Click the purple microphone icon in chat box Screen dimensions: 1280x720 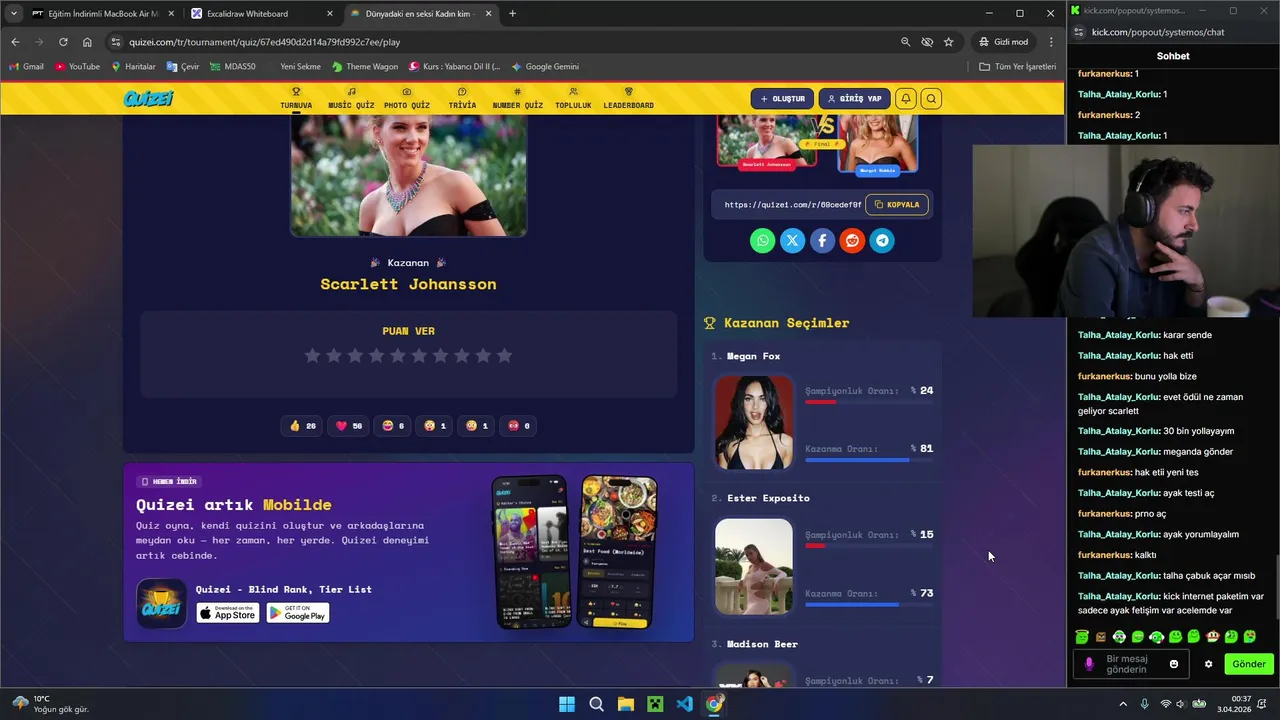(1089, 664)
